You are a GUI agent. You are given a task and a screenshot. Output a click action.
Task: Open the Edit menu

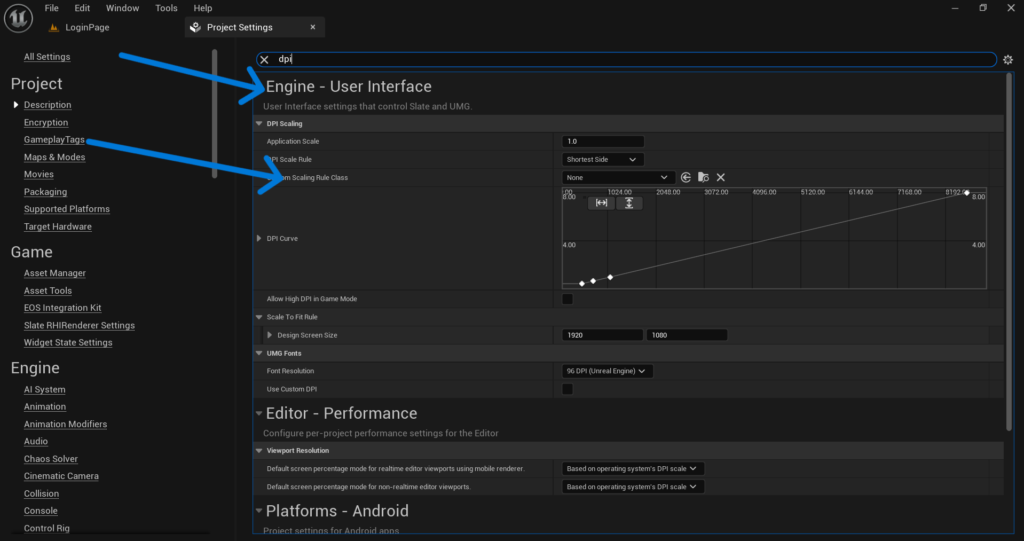[x=82, y=8]
